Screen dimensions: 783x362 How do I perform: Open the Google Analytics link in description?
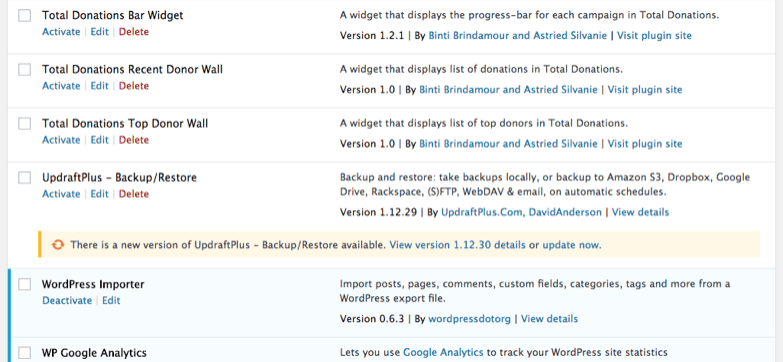tap(443, 353)
